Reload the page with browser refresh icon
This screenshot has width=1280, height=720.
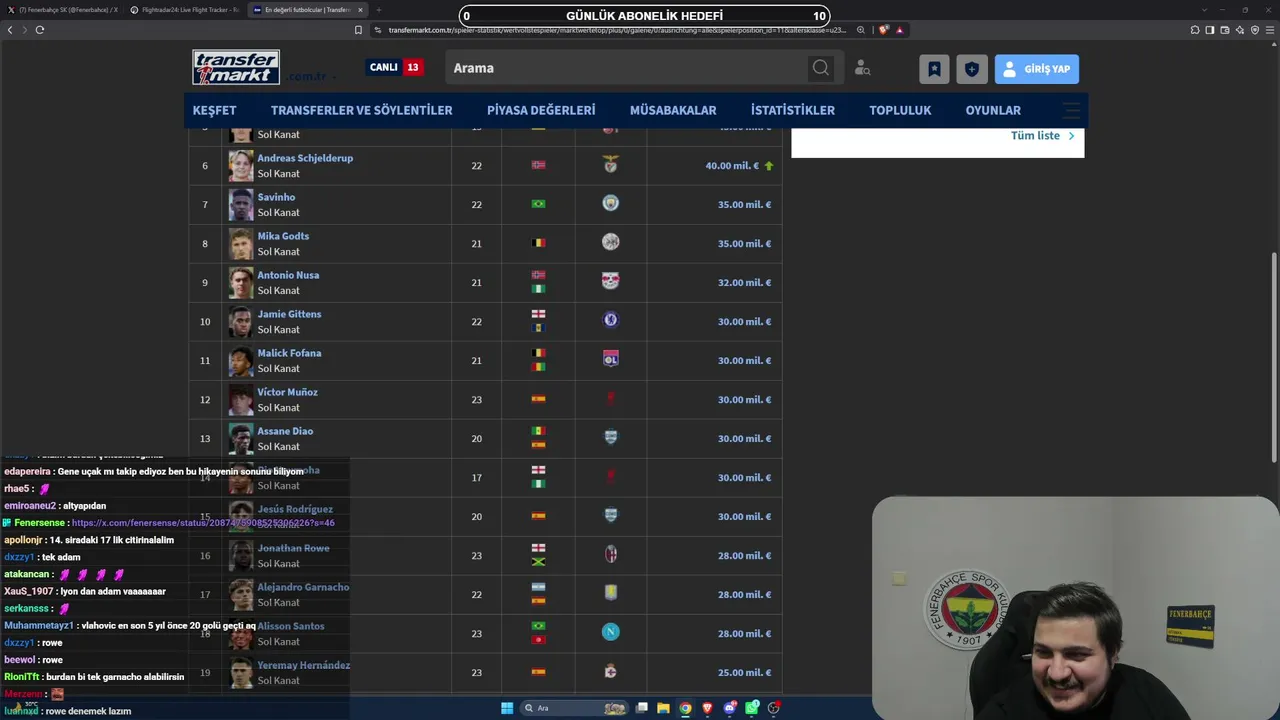coord(40,30)
